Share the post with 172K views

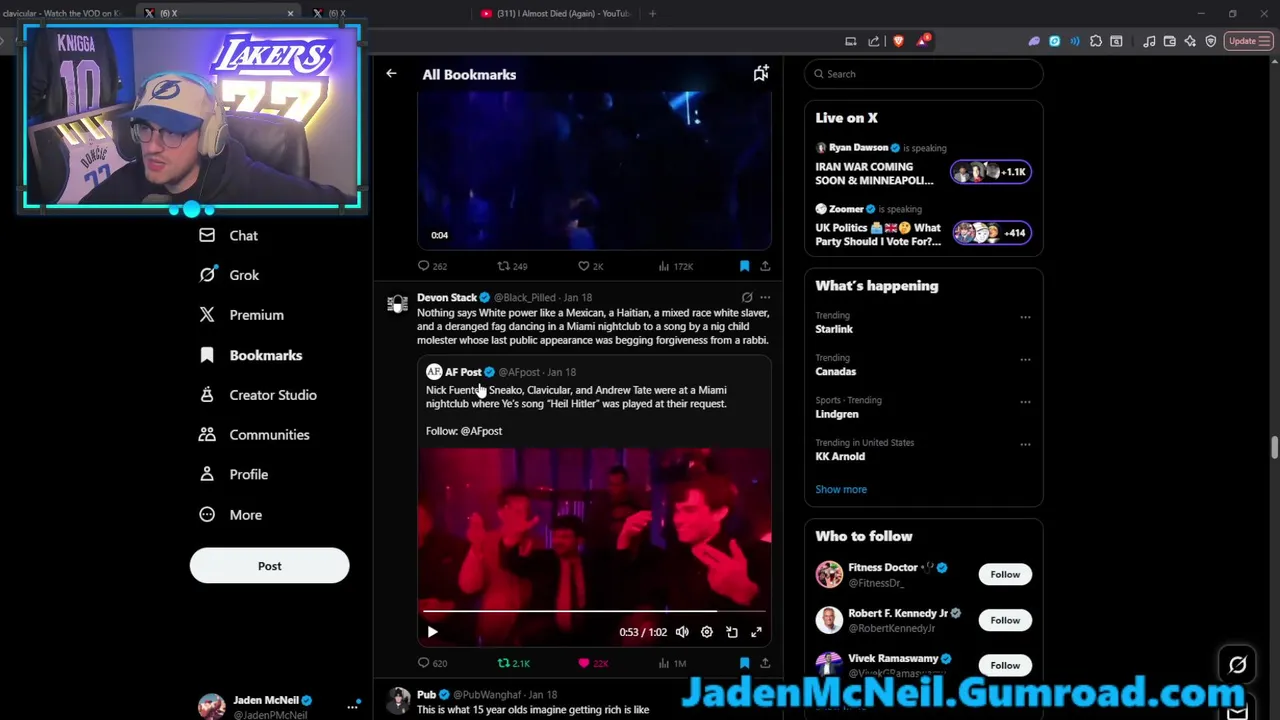click(x=765, y=266)
